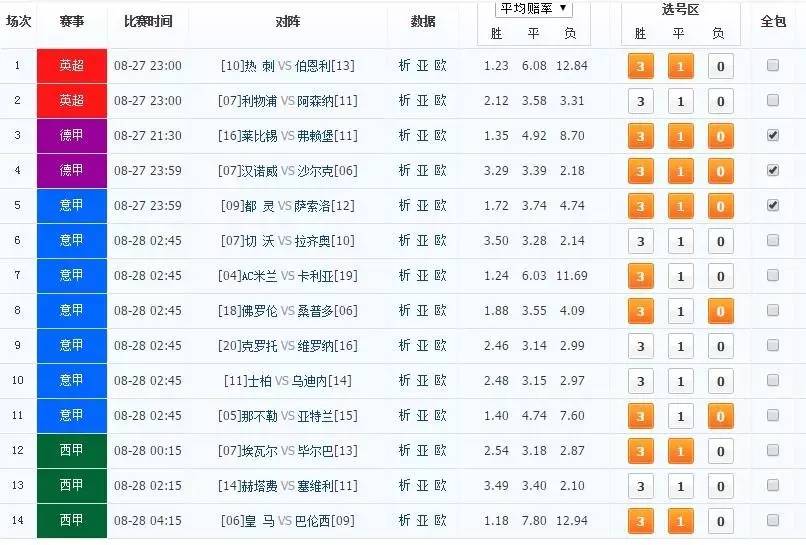Select draw 1 for 克罗托 vs 维罗纳
The width and height of the screenshot is (806, 545).
[681, 346]
